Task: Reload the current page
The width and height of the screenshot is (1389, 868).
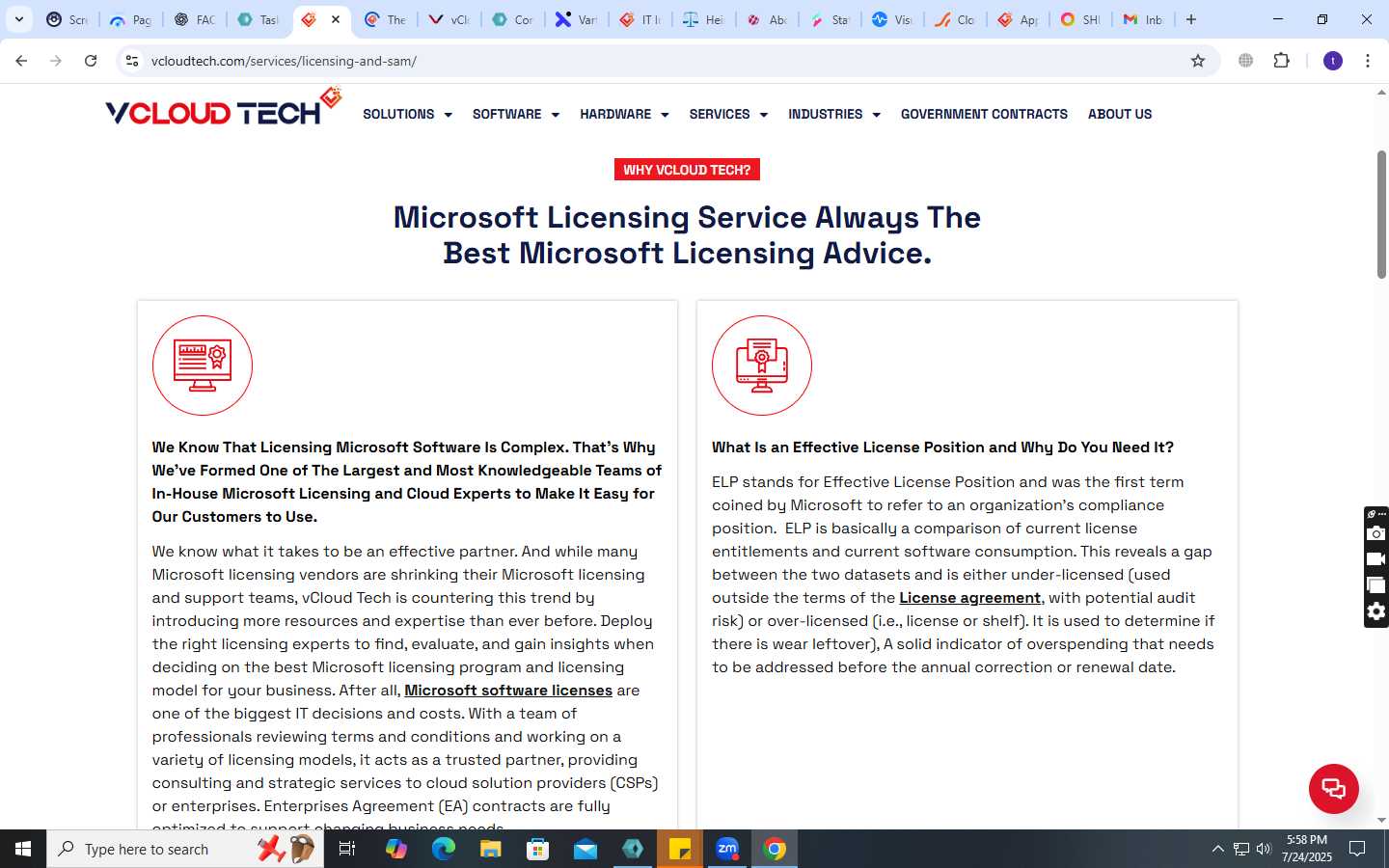Action: 91,61
